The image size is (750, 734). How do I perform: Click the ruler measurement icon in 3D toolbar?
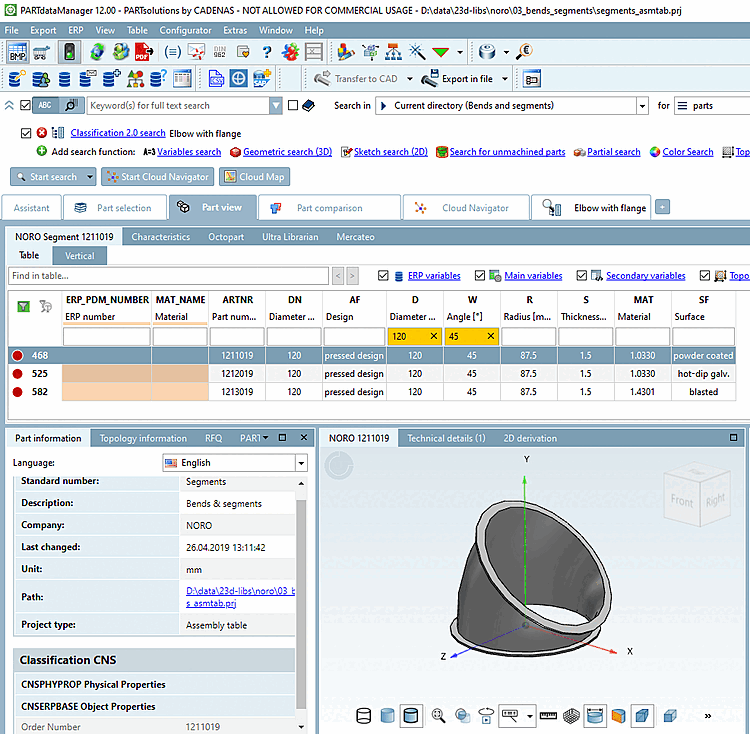point(547,715)
